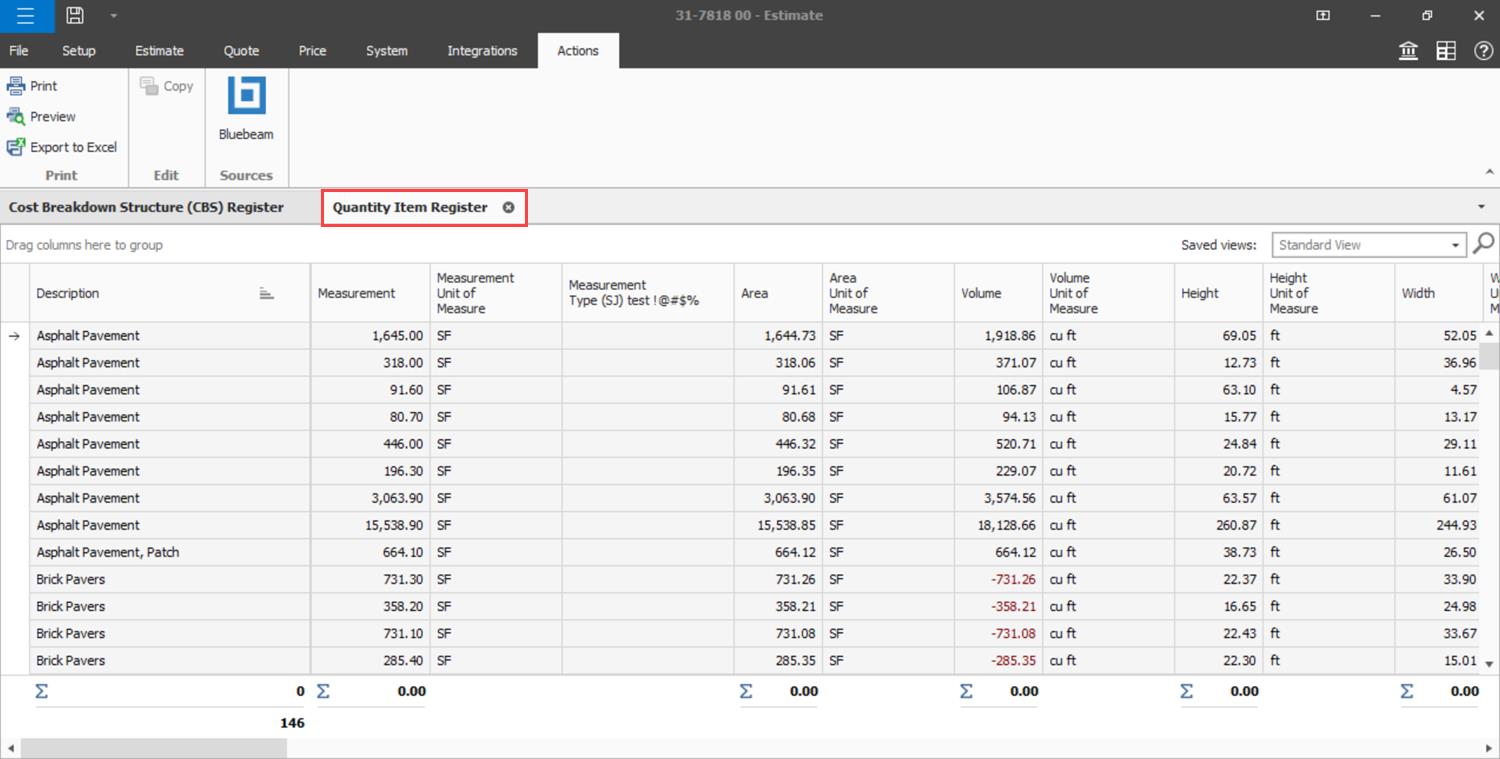The height and width of the screenshot is (759, 1500).
Task: Close the Quantity Item Register tab
Action: [x=508, y=207]
